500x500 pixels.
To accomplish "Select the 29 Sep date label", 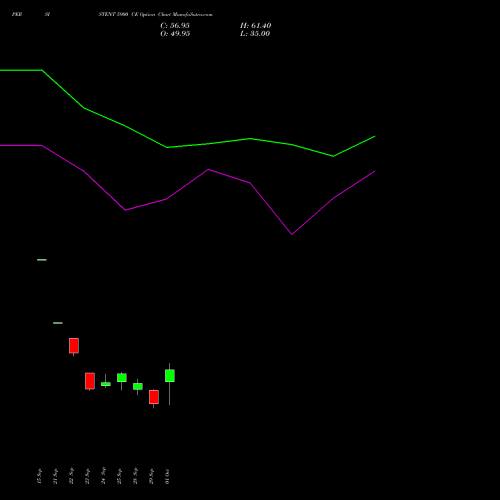I will (151, 476).
